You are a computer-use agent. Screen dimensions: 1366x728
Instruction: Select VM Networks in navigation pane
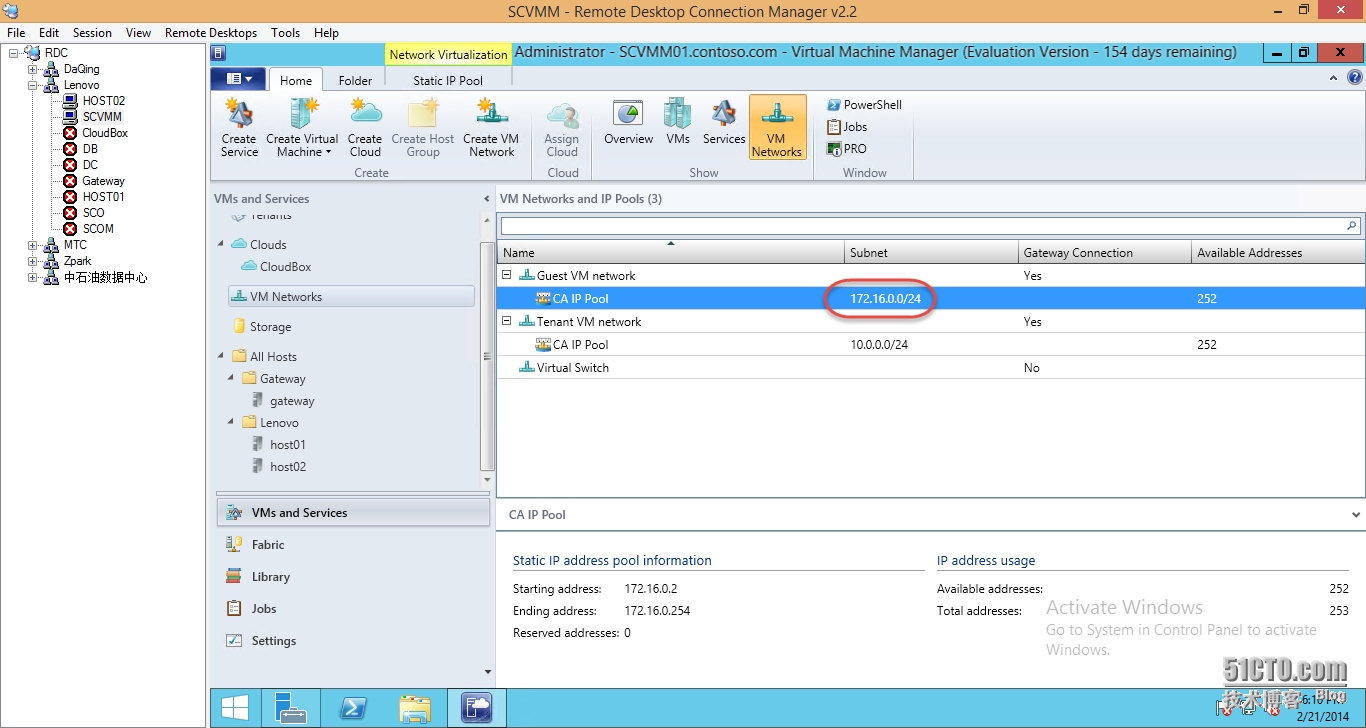pyautogui.click(x=351, y=297)
